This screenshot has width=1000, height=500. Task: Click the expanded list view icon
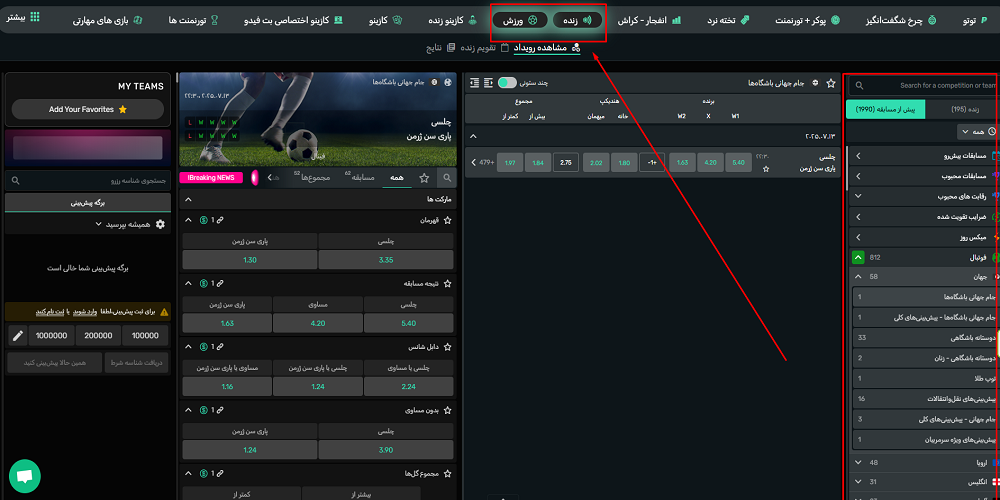pos(489,83)
